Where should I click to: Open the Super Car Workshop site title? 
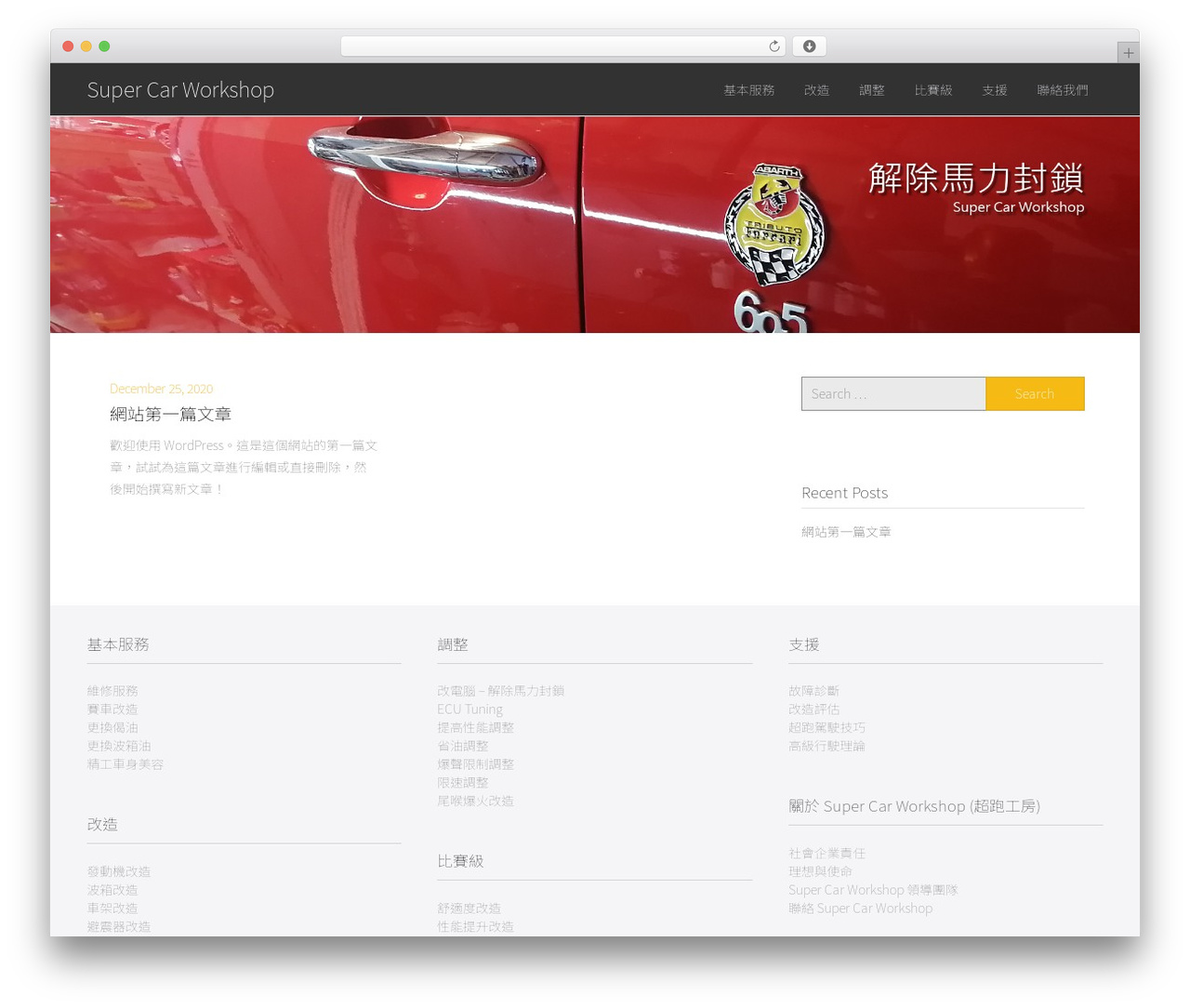(x=180, y=90)
